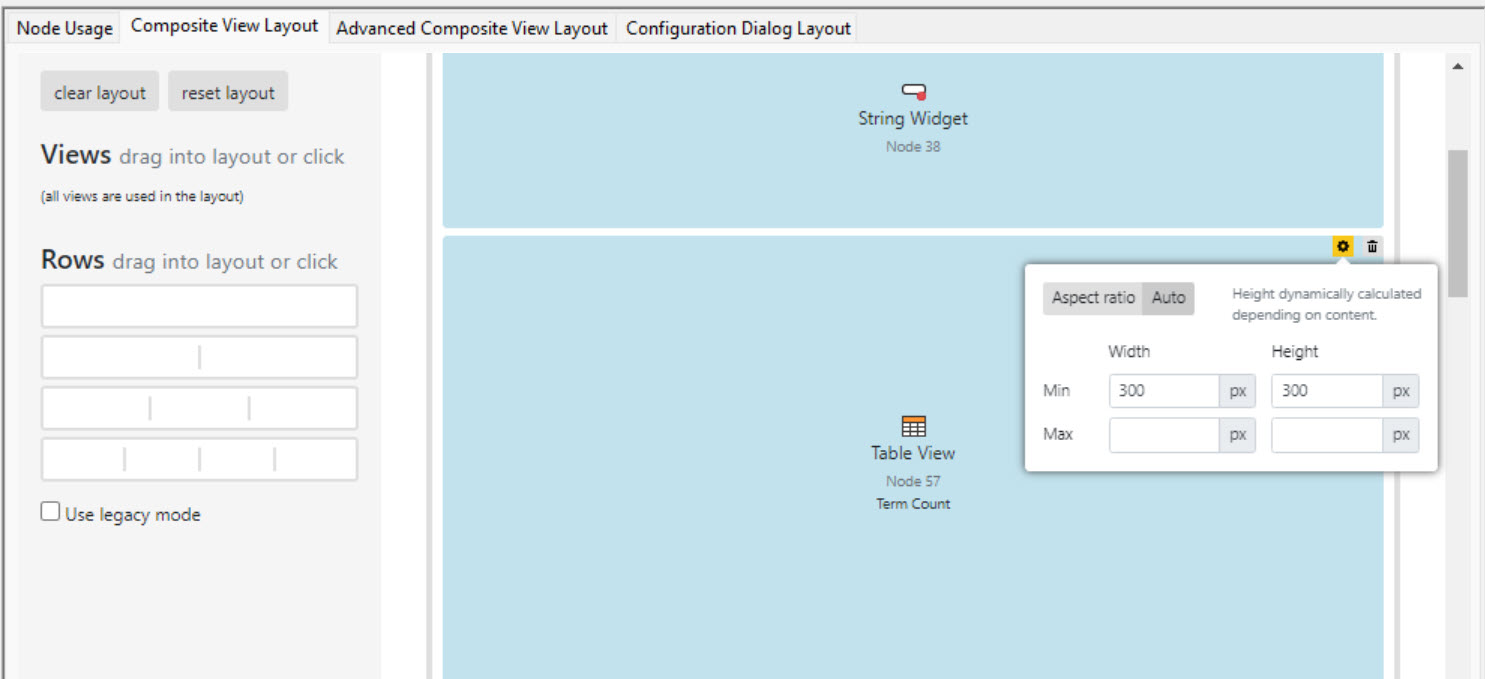This screenshot has height=679, width=1485.
Task: Open Configuration Dialog Layout tab
Action: pos(738,28)
